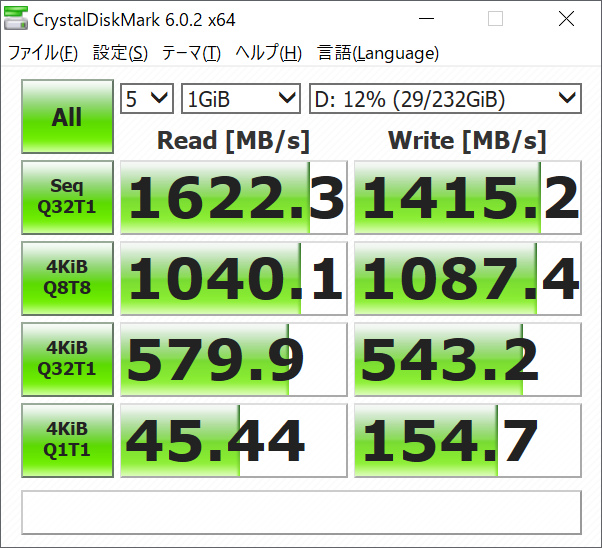The width and height of the screenshot is (602, 548).
Task: Click 4KiB Q1T1 read result 45.44
Action: pyautogui.click(x=234, y=440)
